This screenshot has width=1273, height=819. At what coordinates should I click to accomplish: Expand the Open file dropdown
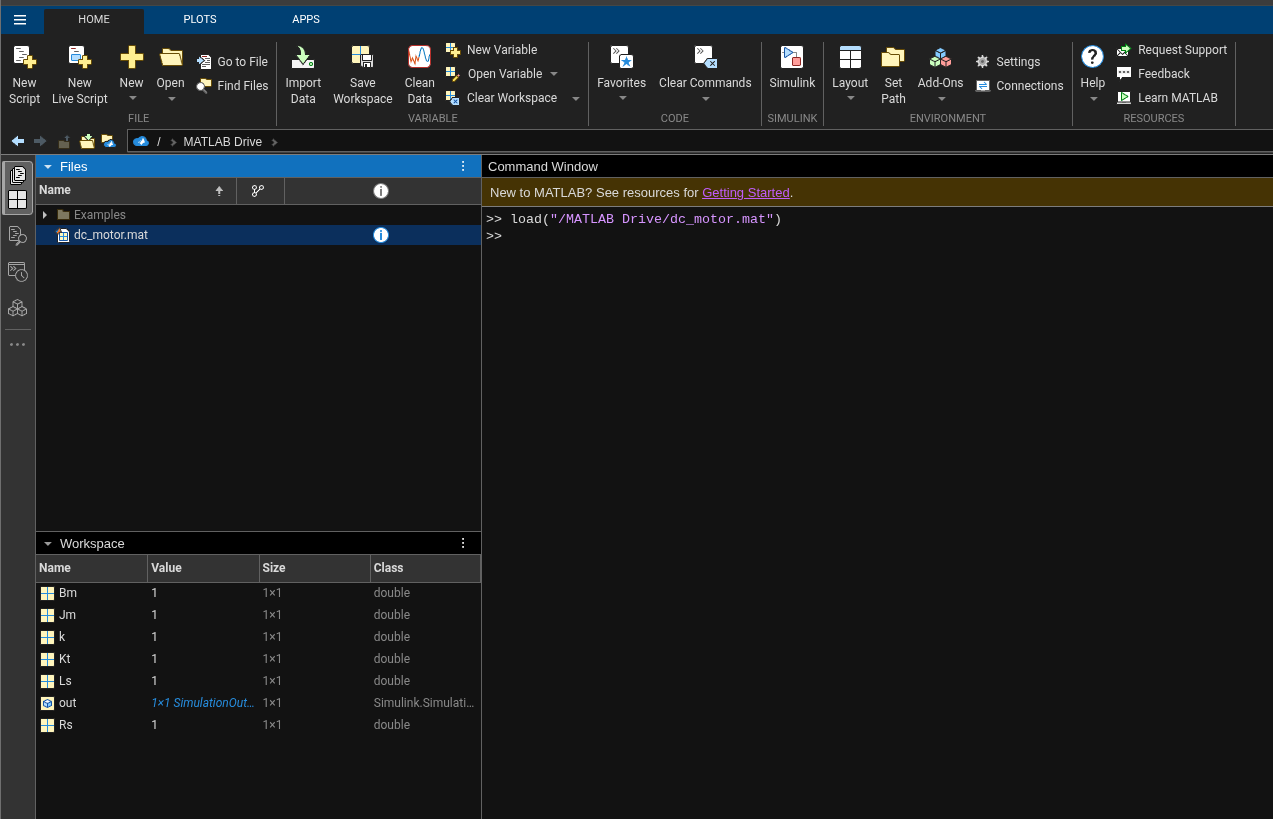pyautogui.click(x=171, y=97)
